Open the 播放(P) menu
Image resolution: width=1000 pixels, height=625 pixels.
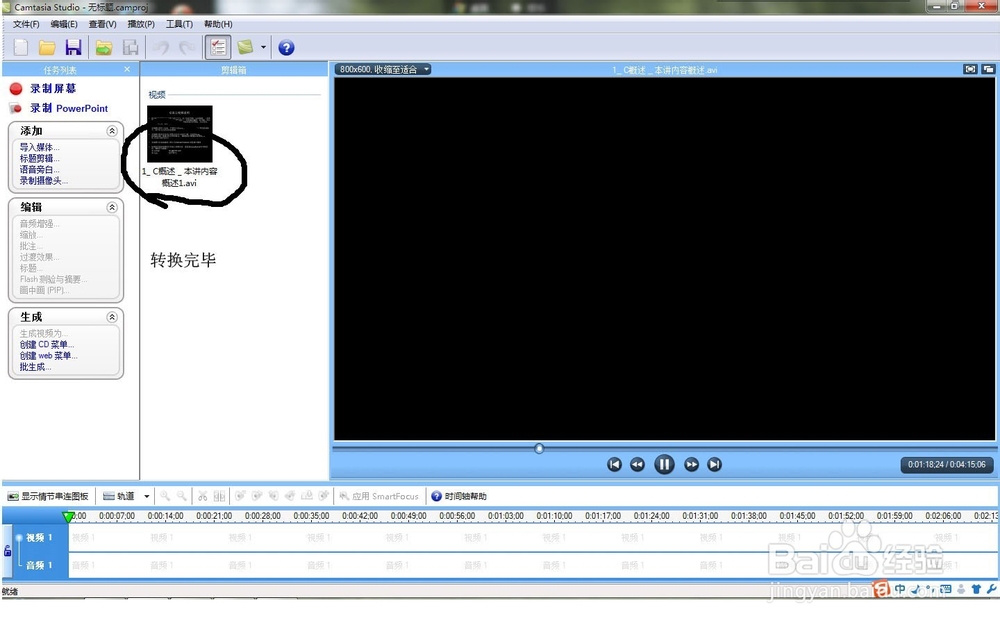click(x=141, y=24)
